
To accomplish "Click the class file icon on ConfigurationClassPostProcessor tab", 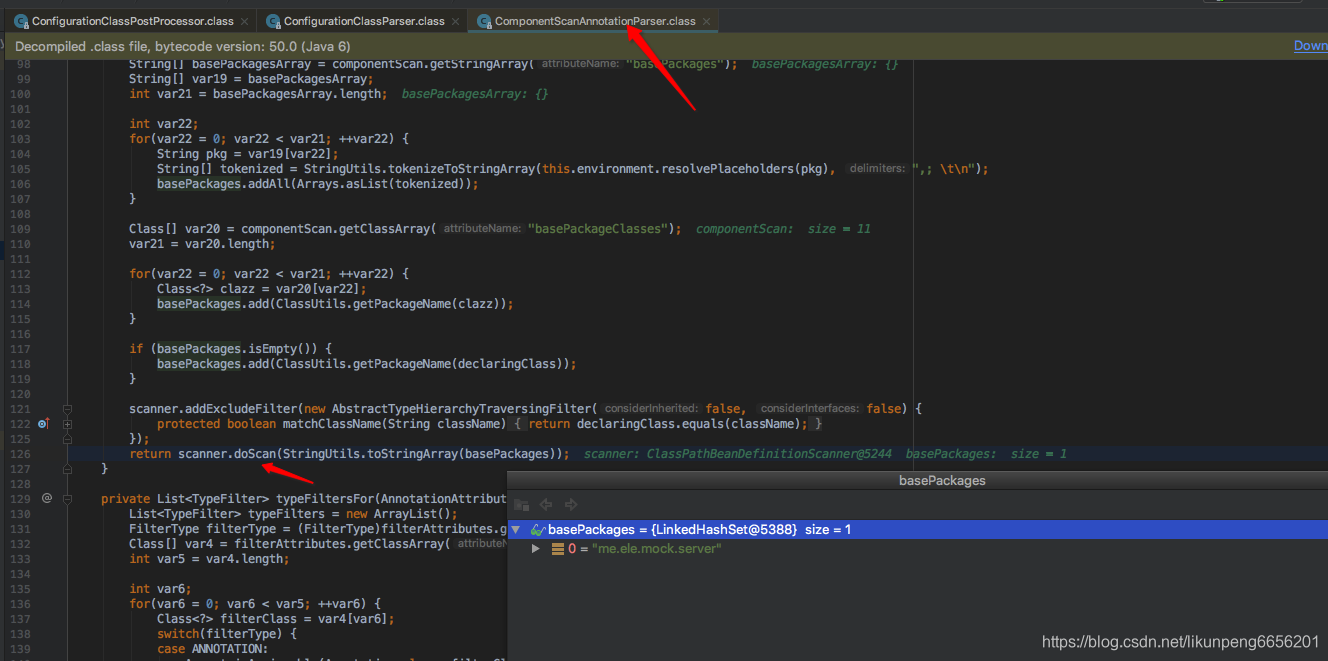I will coord(21,21).
